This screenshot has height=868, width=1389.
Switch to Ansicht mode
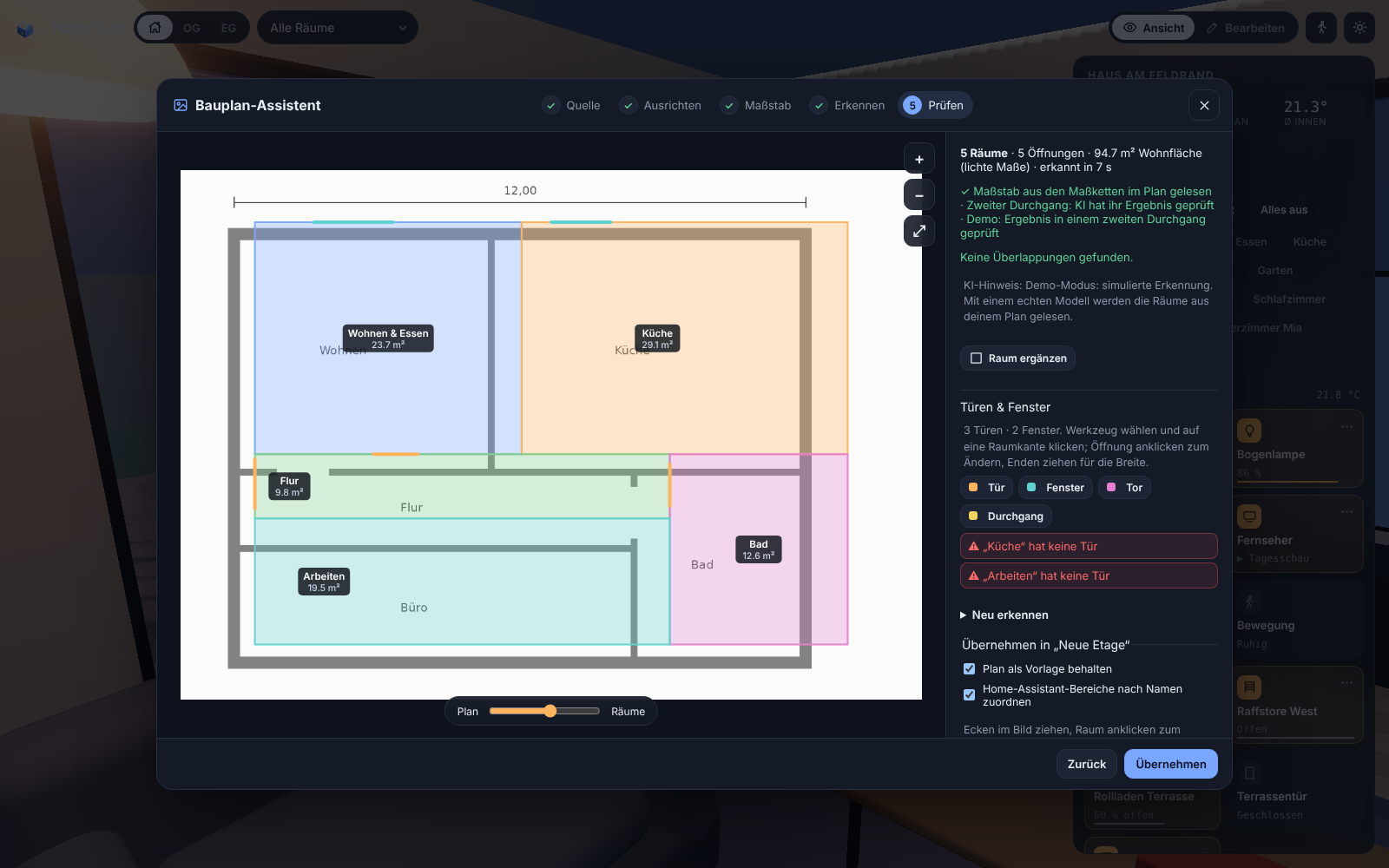click(x=1154, y=28)
